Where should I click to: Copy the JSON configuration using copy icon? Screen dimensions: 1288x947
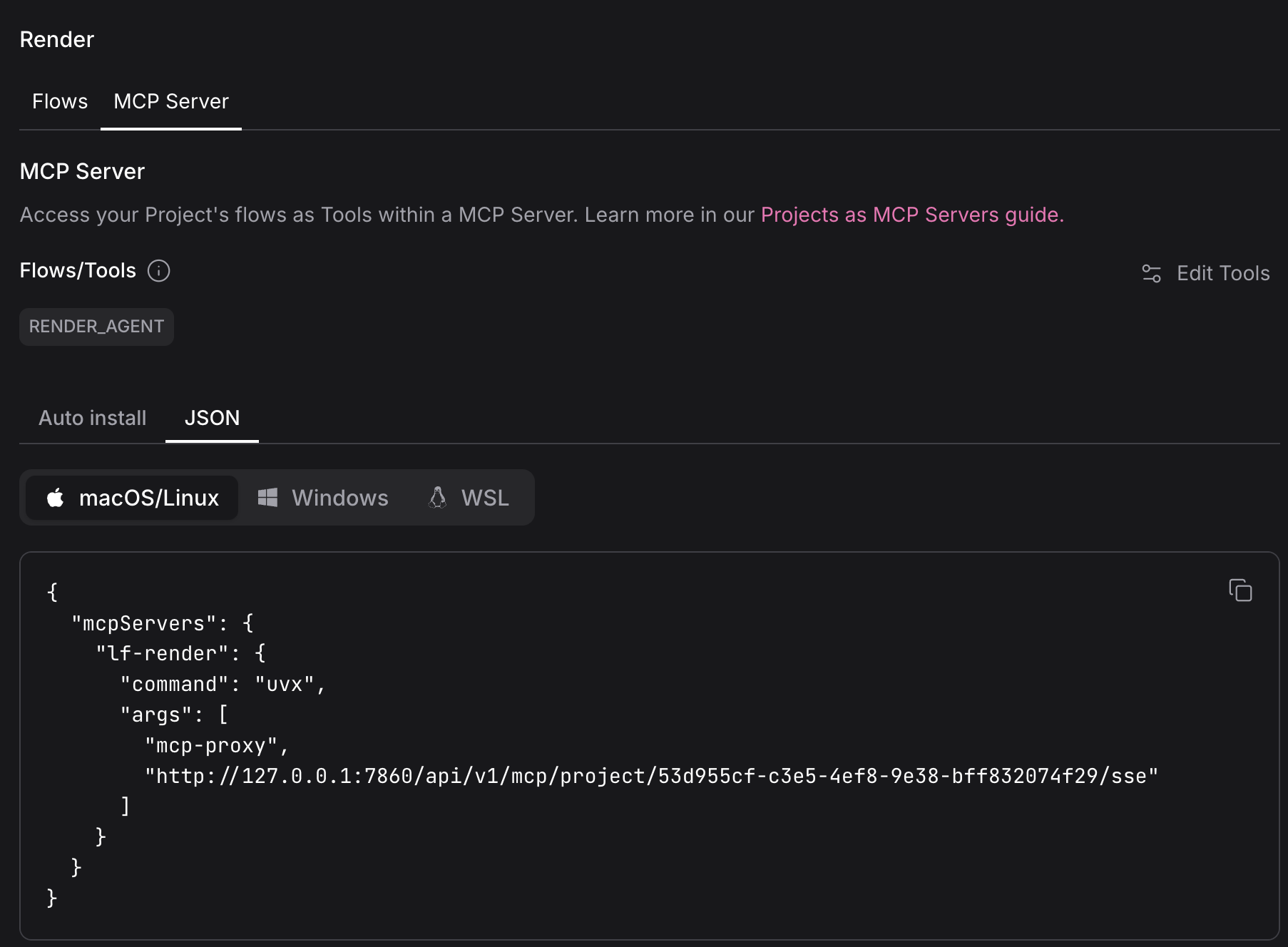[1240, 590]
